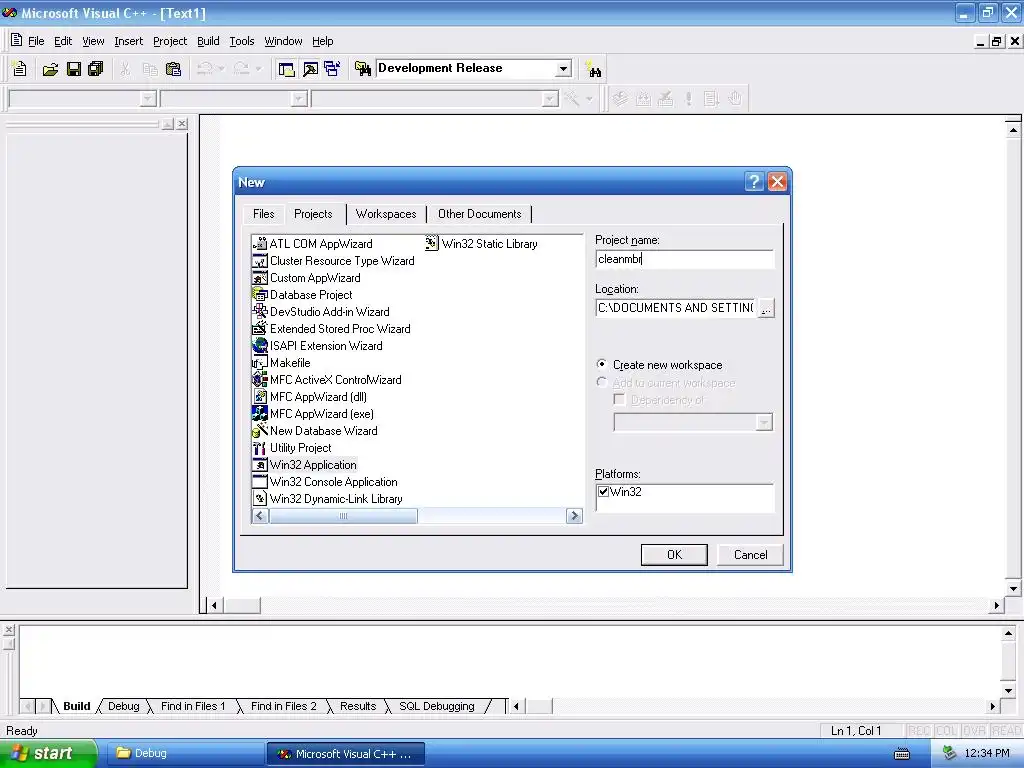Choose MFC AppWizard (dll)
This screenshot has height=768, width=1024.
310,396
